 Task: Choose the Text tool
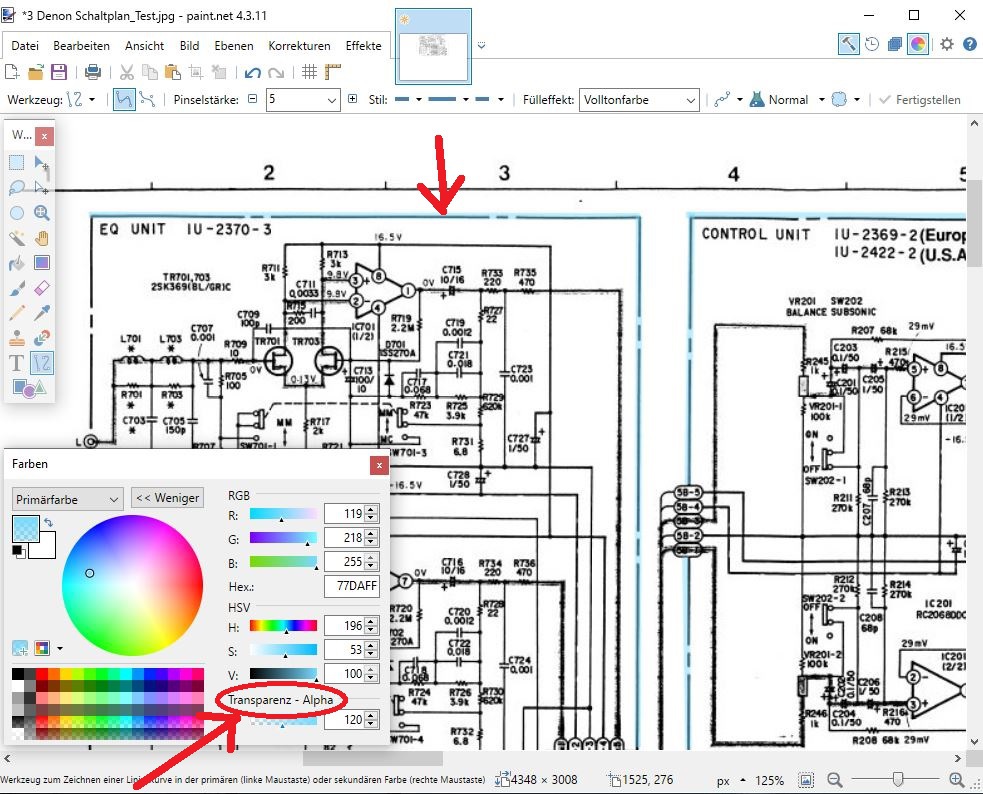tap(17, 364)
